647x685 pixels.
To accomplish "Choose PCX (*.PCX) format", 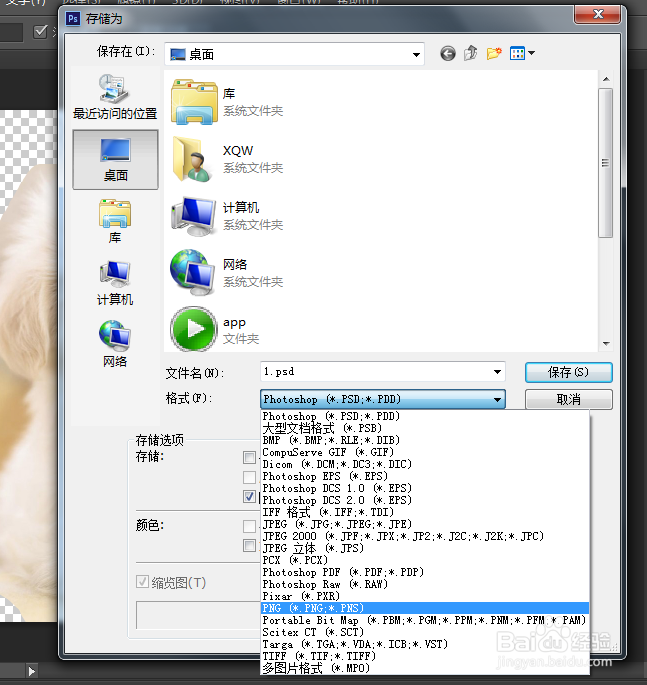I will pyautogui.click(x=425, y=560).
